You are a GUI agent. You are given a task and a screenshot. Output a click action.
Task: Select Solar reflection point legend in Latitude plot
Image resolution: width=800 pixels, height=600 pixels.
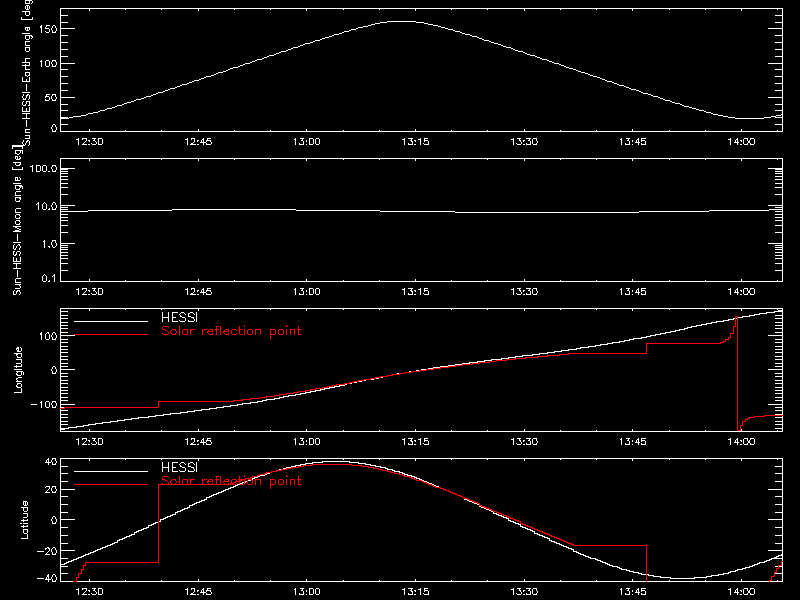pos(231,481)
